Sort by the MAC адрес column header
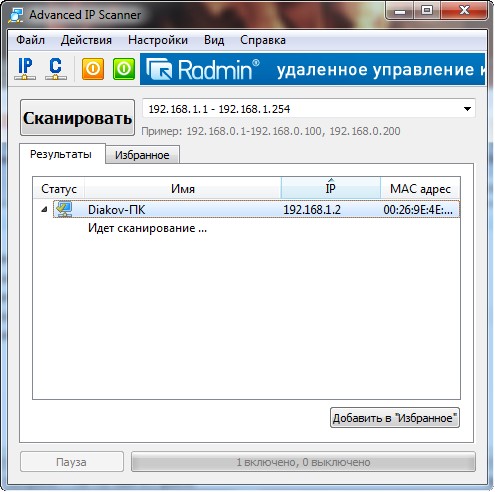495x492 pixels. 420,189
